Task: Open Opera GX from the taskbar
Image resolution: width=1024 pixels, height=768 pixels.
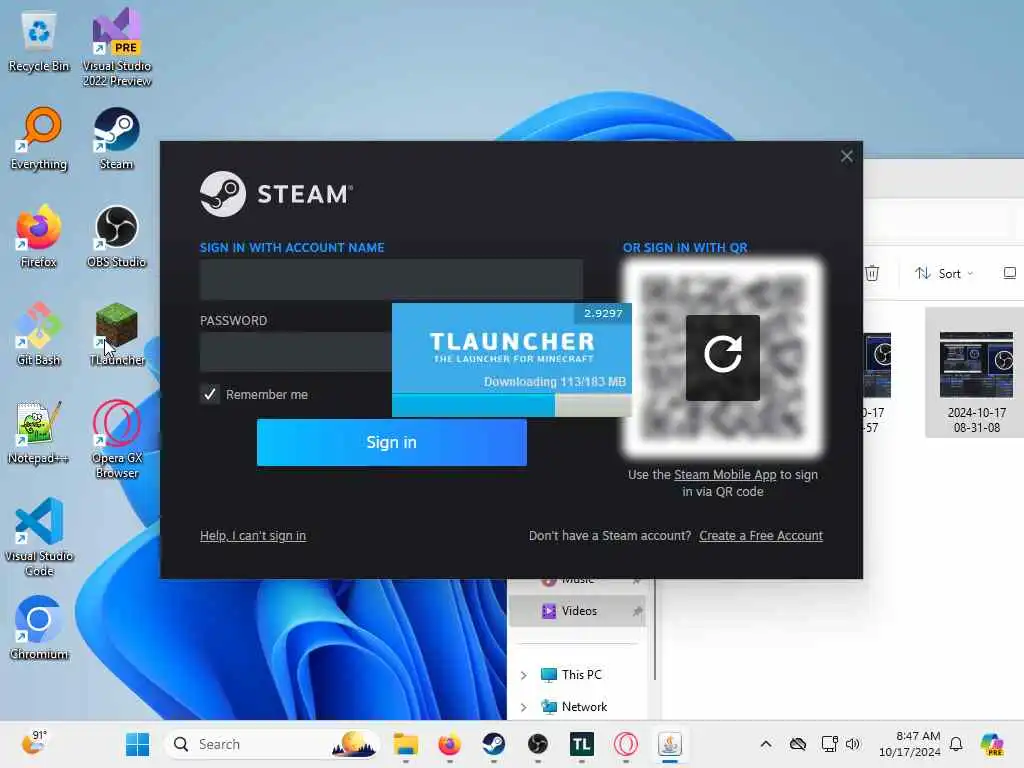Action: 626,744
